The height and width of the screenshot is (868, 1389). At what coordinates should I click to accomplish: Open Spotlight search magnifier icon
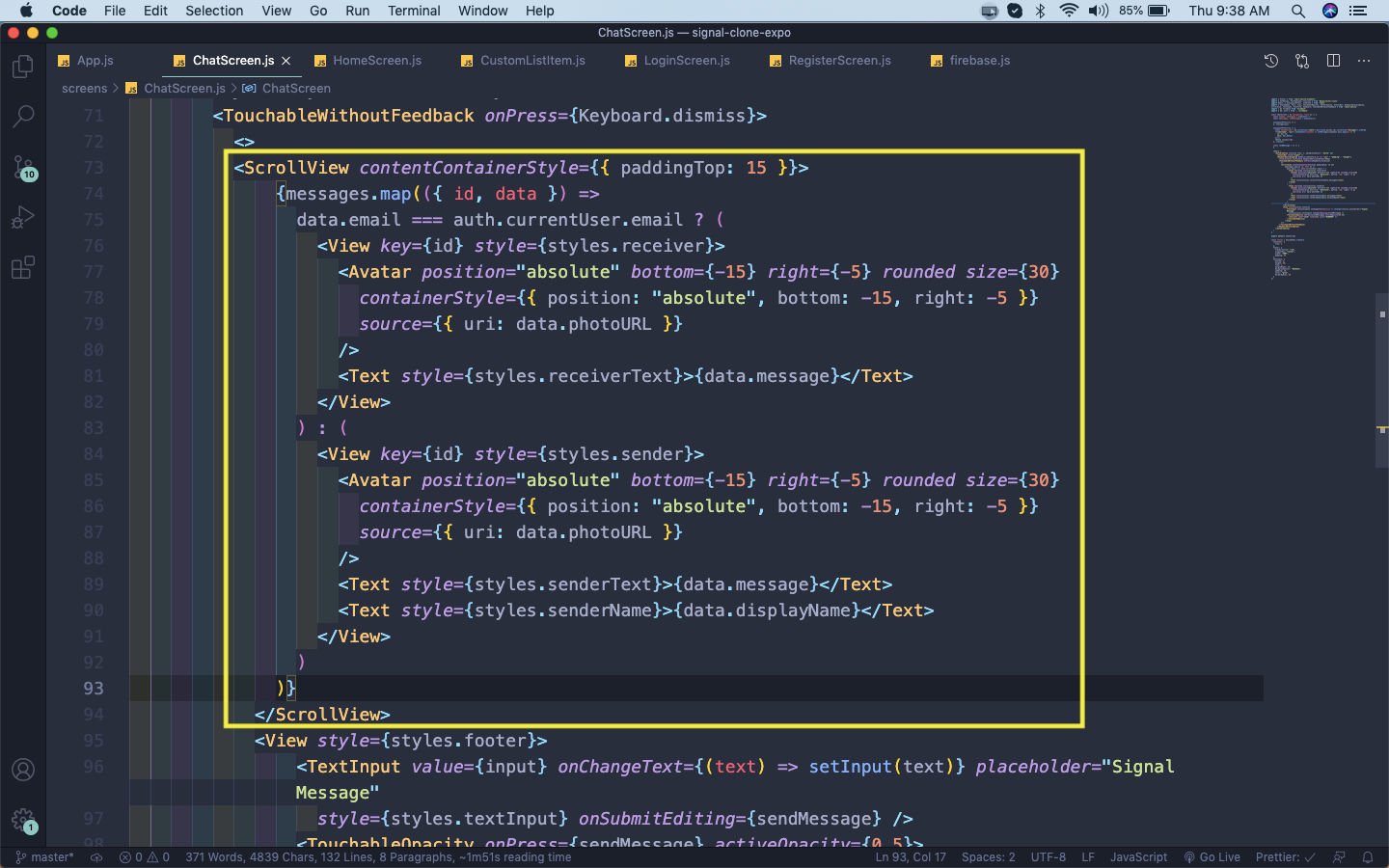(x=1298, y=11)
